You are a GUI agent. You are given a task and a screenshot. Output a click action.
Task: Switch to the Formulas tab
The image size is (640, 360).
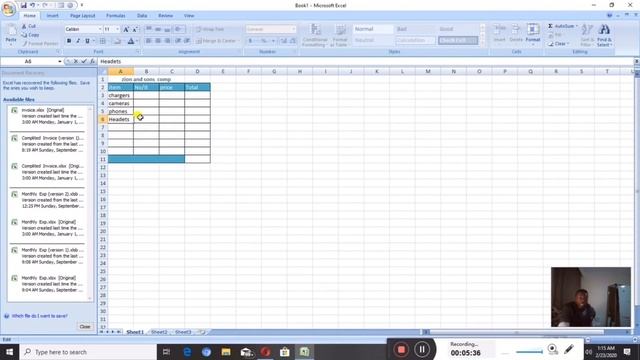(116, 16)
